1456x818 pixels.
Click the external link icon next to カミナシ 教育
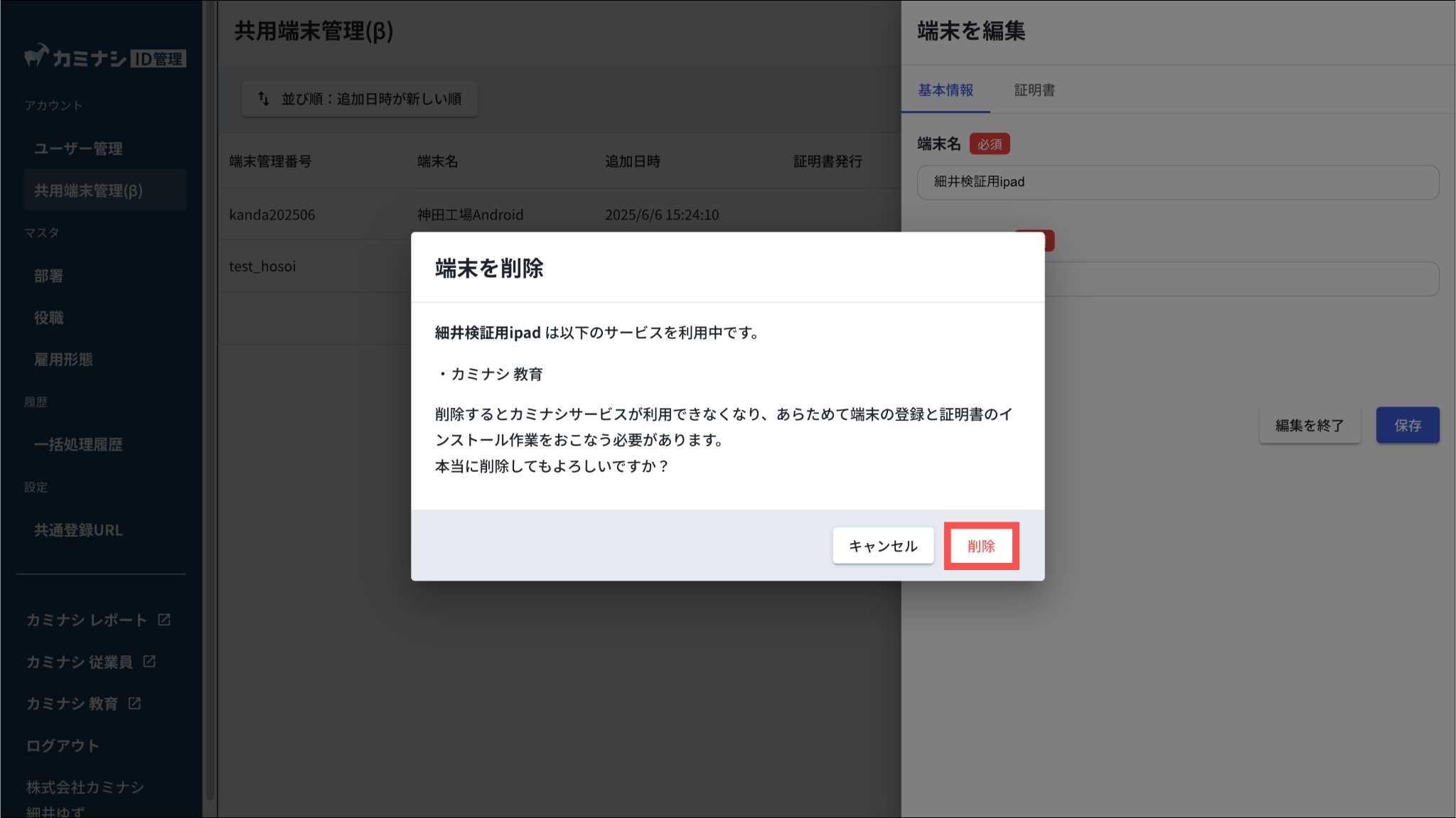(x=134, y=704)
